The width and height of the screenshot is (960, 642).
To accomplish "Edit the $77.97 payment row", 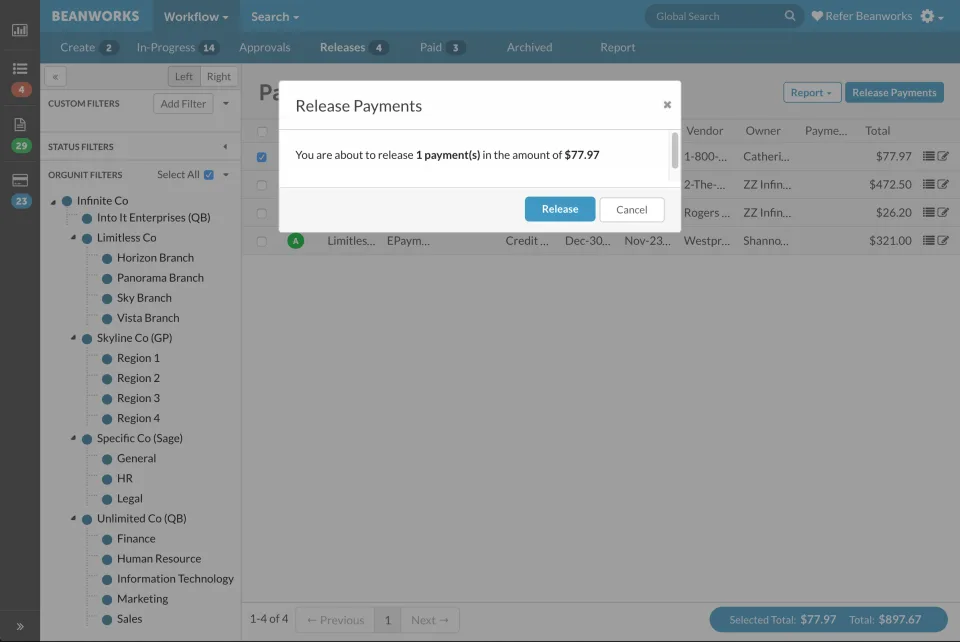I will point(943,156).
